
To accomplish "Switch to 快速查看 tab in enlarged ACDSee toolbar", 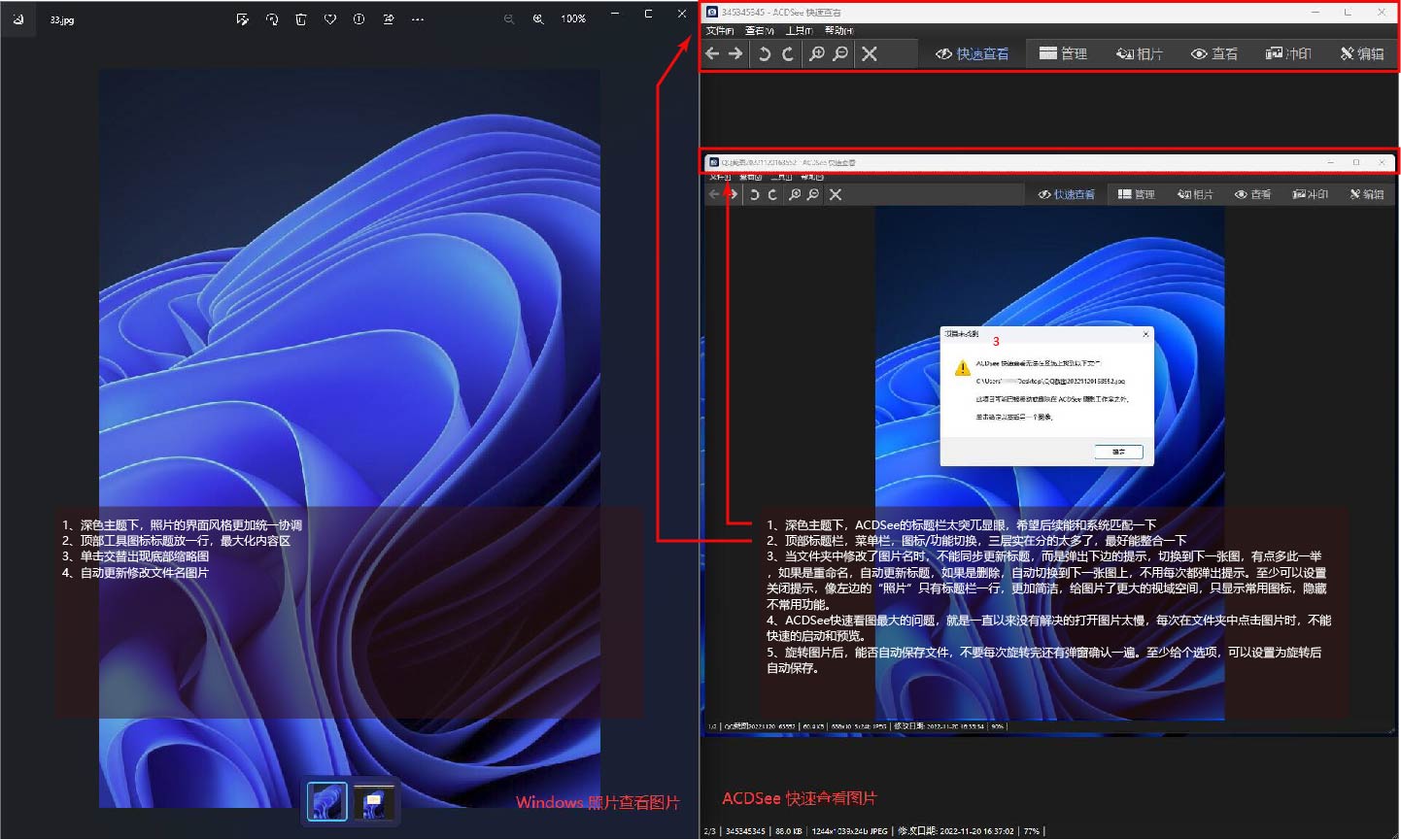I will pyautogui.click(x=973, y=54).
